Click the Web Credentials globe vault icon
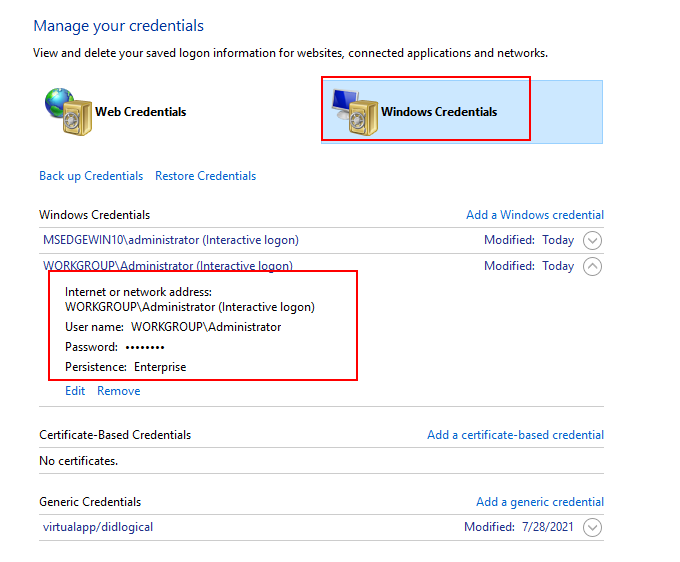 (69, 111)
